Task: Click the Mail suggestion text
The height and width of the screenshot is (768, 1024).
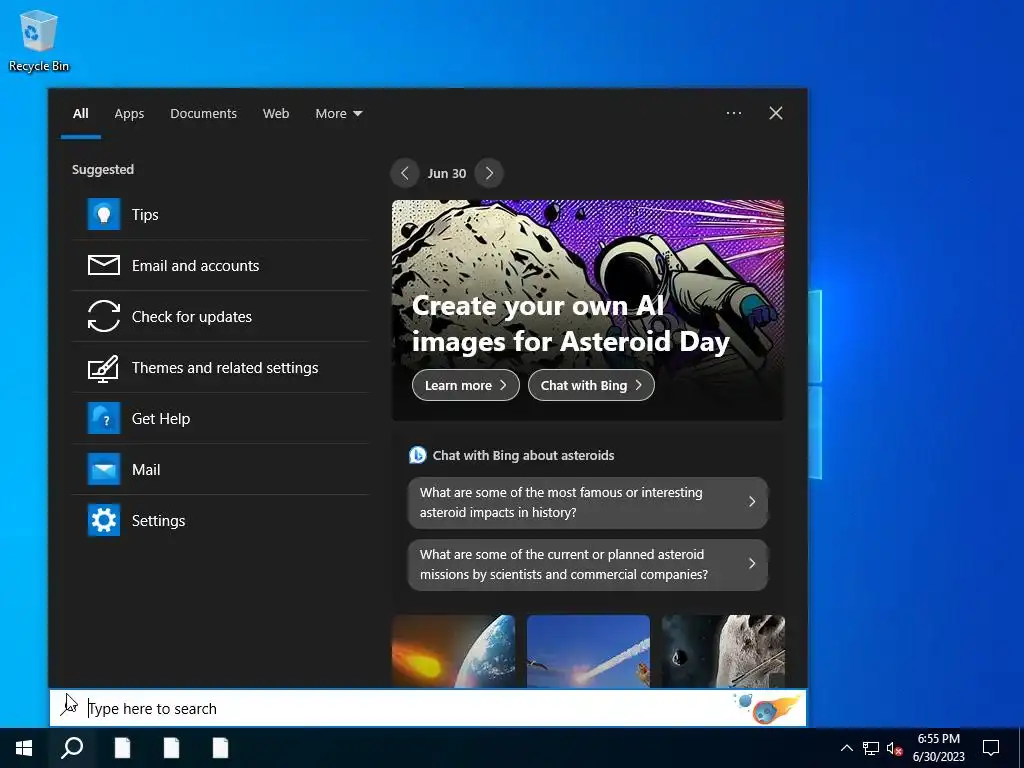Action: 146,470
